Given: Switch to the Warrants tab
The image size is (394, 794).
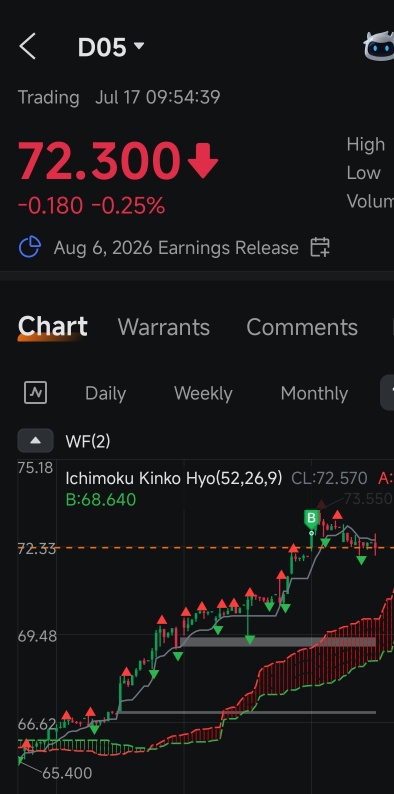Looking at the screenshot, I should (x=164, y=327).
